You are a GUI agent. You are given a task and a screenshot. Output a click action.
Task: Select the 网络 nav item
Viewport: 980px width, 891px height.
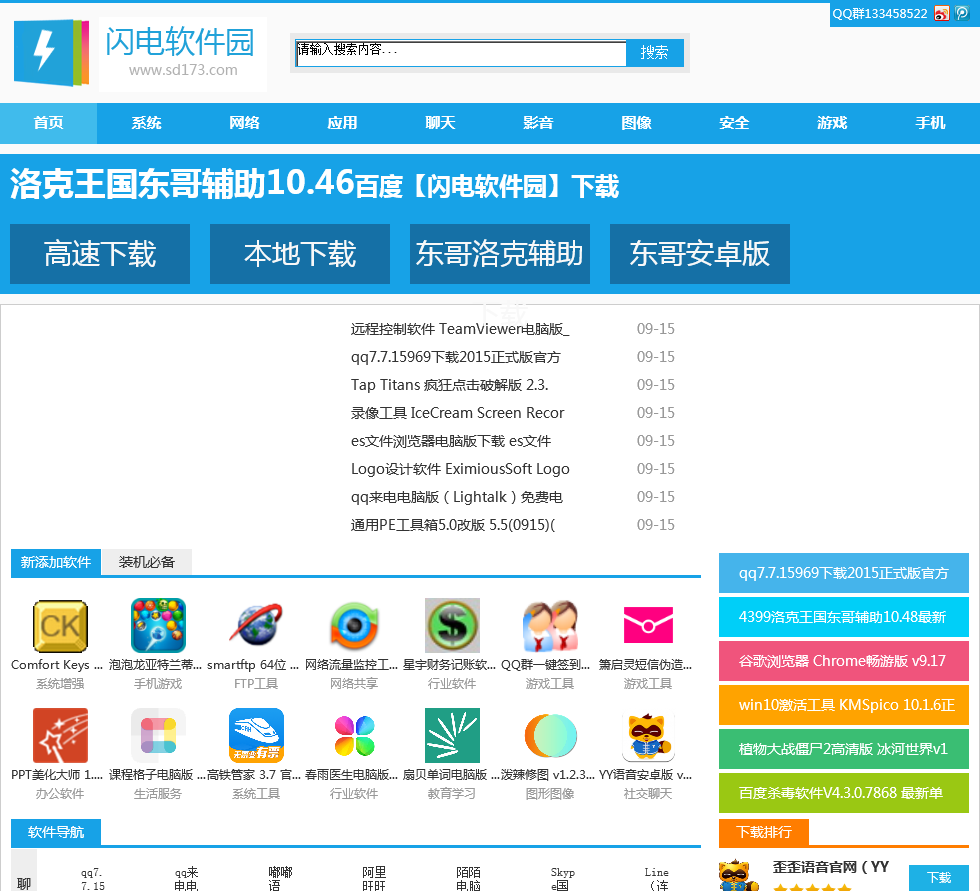[x=244, y=123]
